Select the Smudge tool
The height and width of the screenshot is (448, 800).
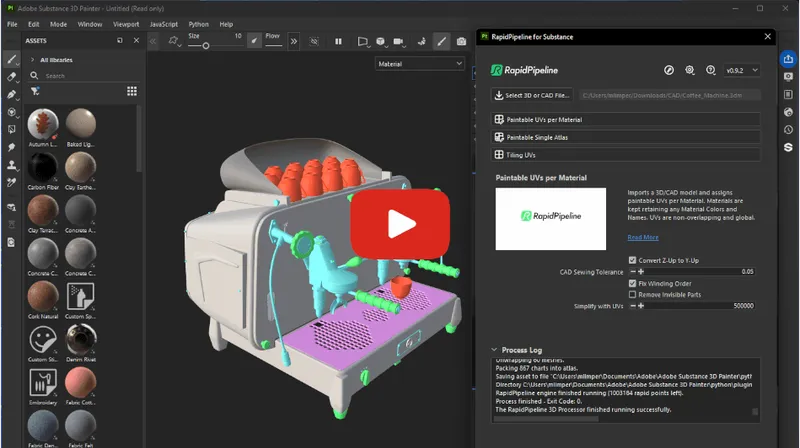pos(11,147)
